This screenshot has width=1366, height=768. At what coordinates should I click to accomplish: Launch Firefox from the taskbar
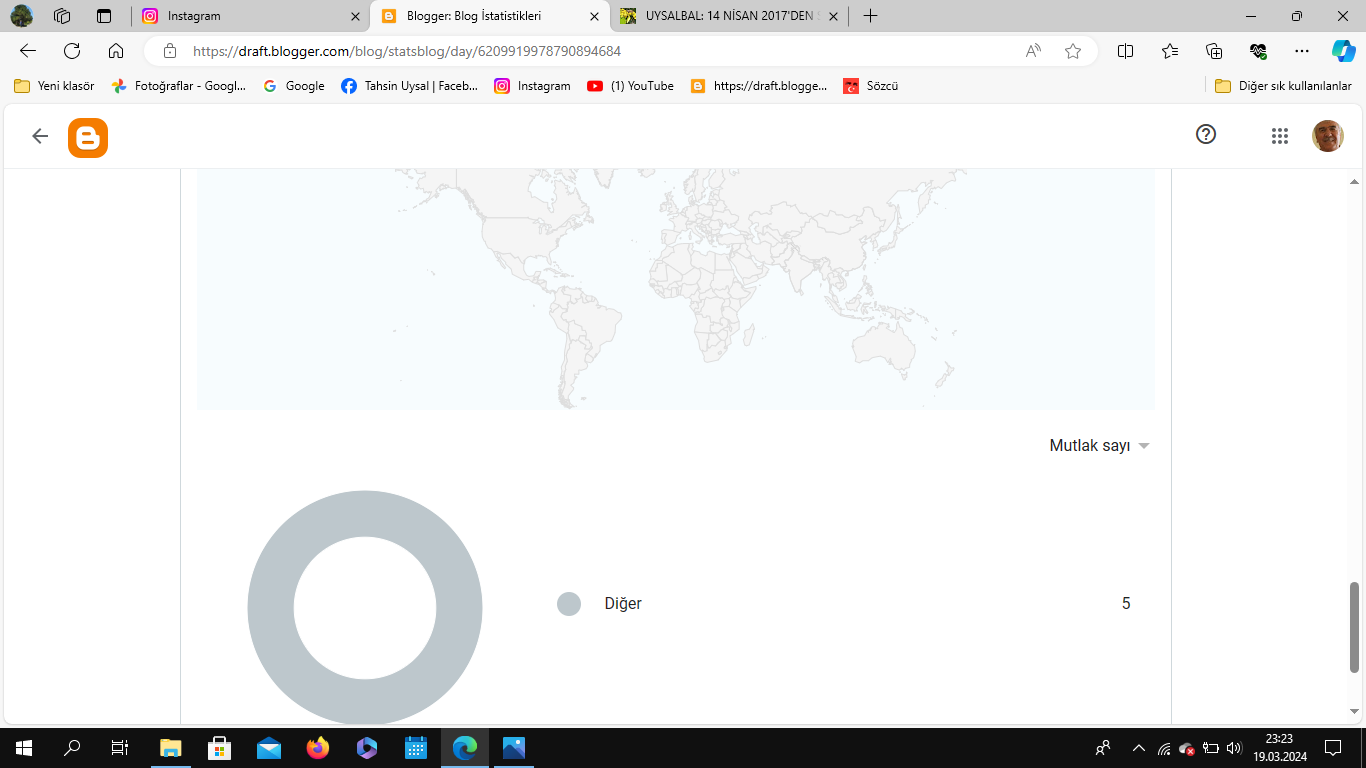pyautogui.click(x=318, y=748)
